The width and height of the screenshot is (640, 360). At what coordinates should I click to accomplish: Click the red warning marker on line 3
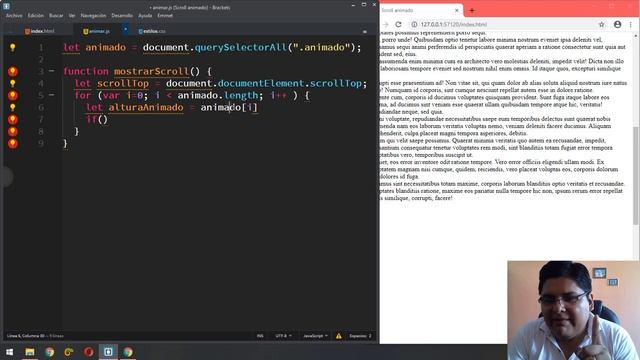(x=13, y=71)
